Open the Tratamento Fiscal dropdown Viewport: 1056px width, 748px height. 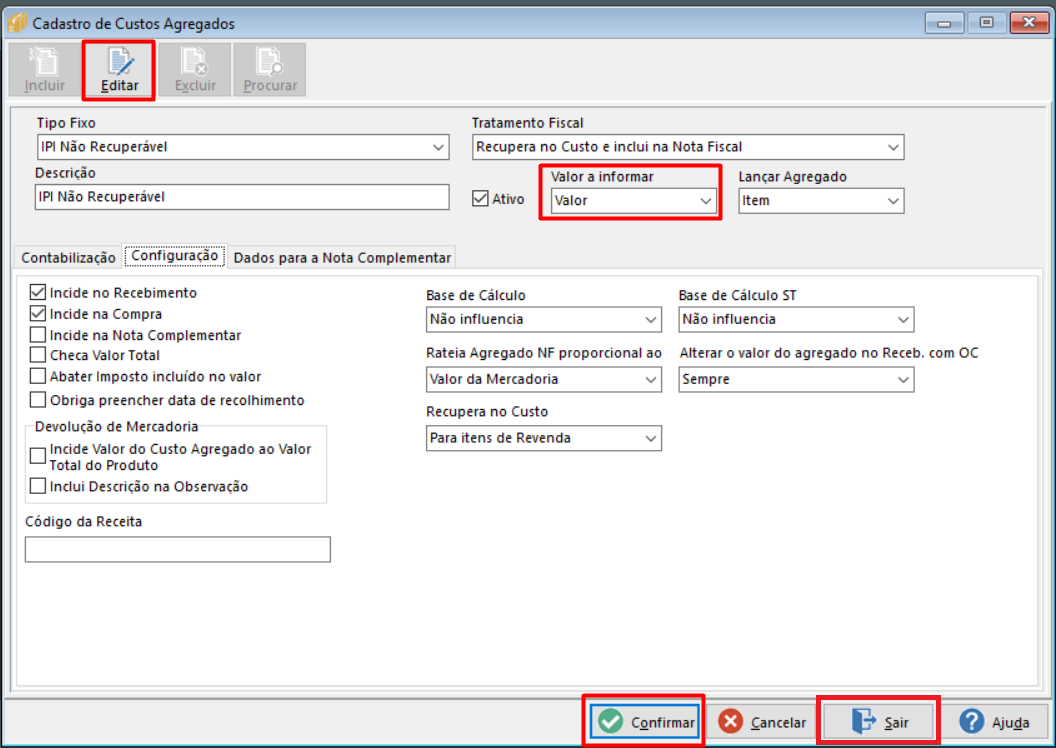(x=688, y=147)
